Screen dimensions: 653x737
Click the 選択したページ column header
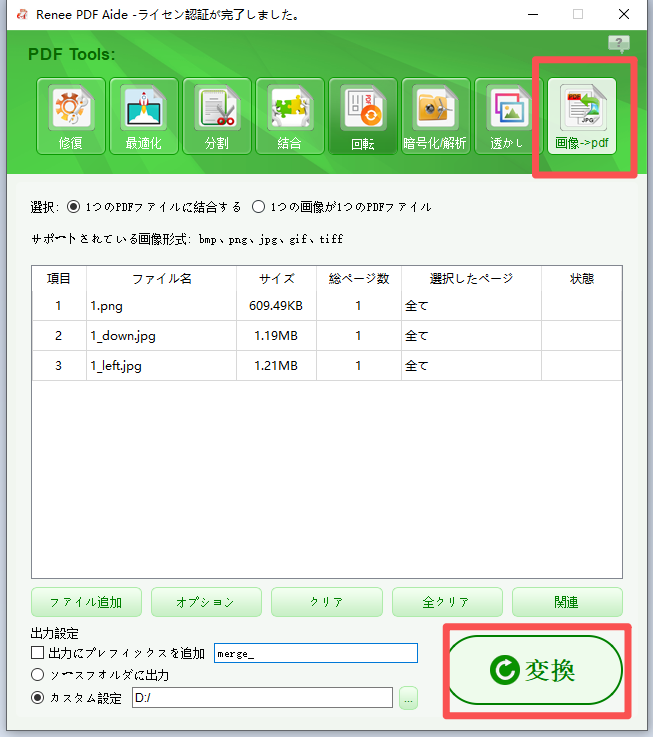[472, 279]
